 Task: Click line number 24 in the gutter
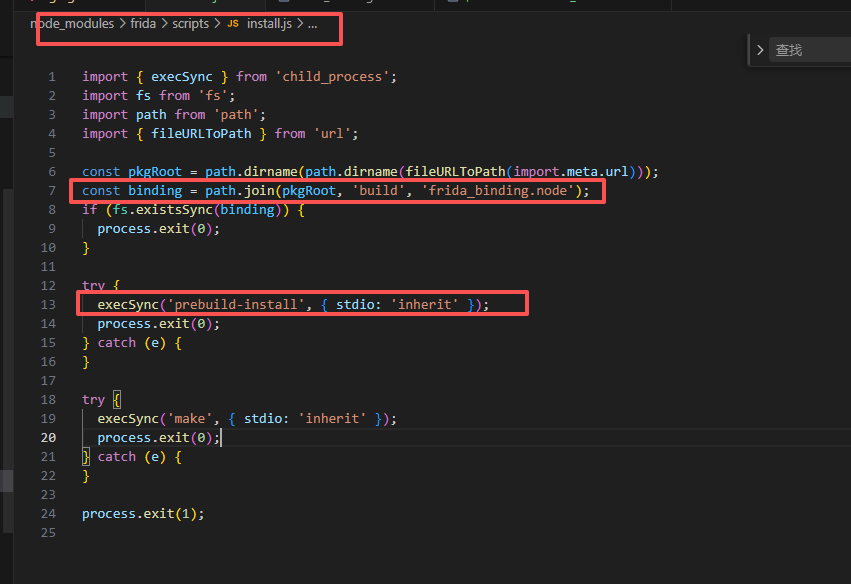48,514
